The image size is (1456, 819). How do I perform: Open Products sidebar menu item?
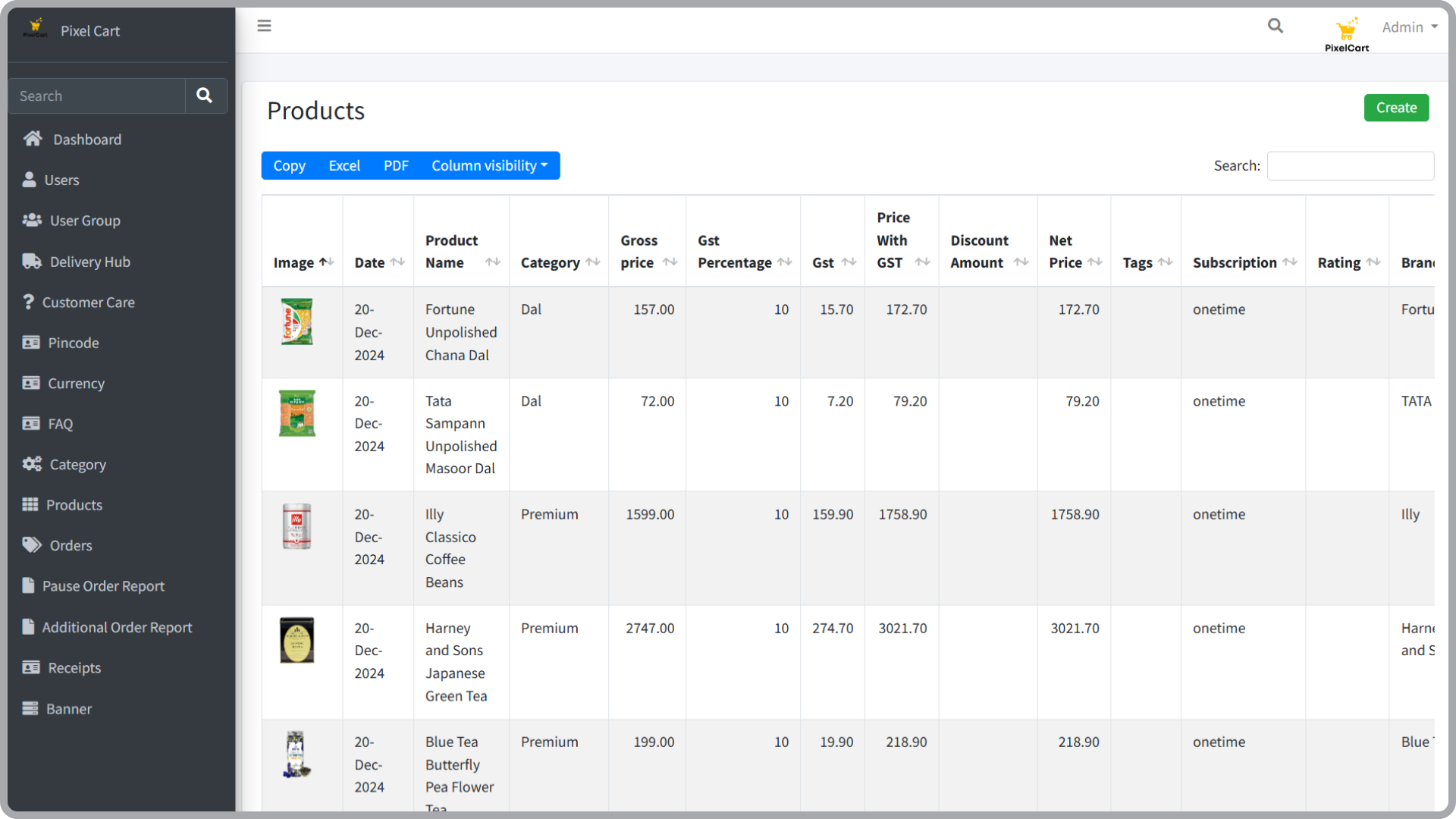(x=74, y=505)
